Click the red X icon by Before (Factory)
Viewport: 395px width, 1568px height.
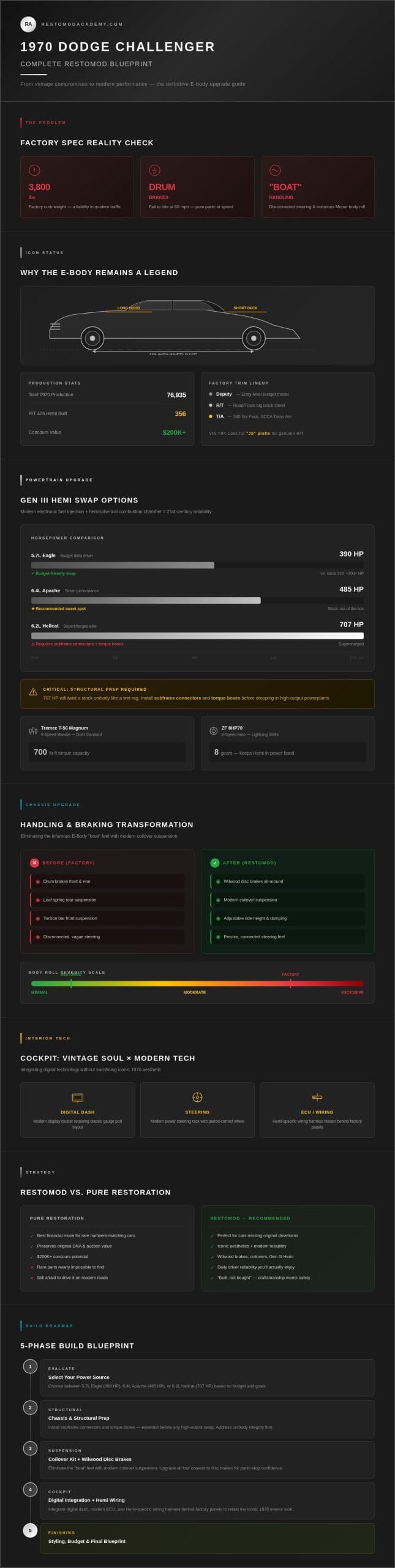point(34,863)
